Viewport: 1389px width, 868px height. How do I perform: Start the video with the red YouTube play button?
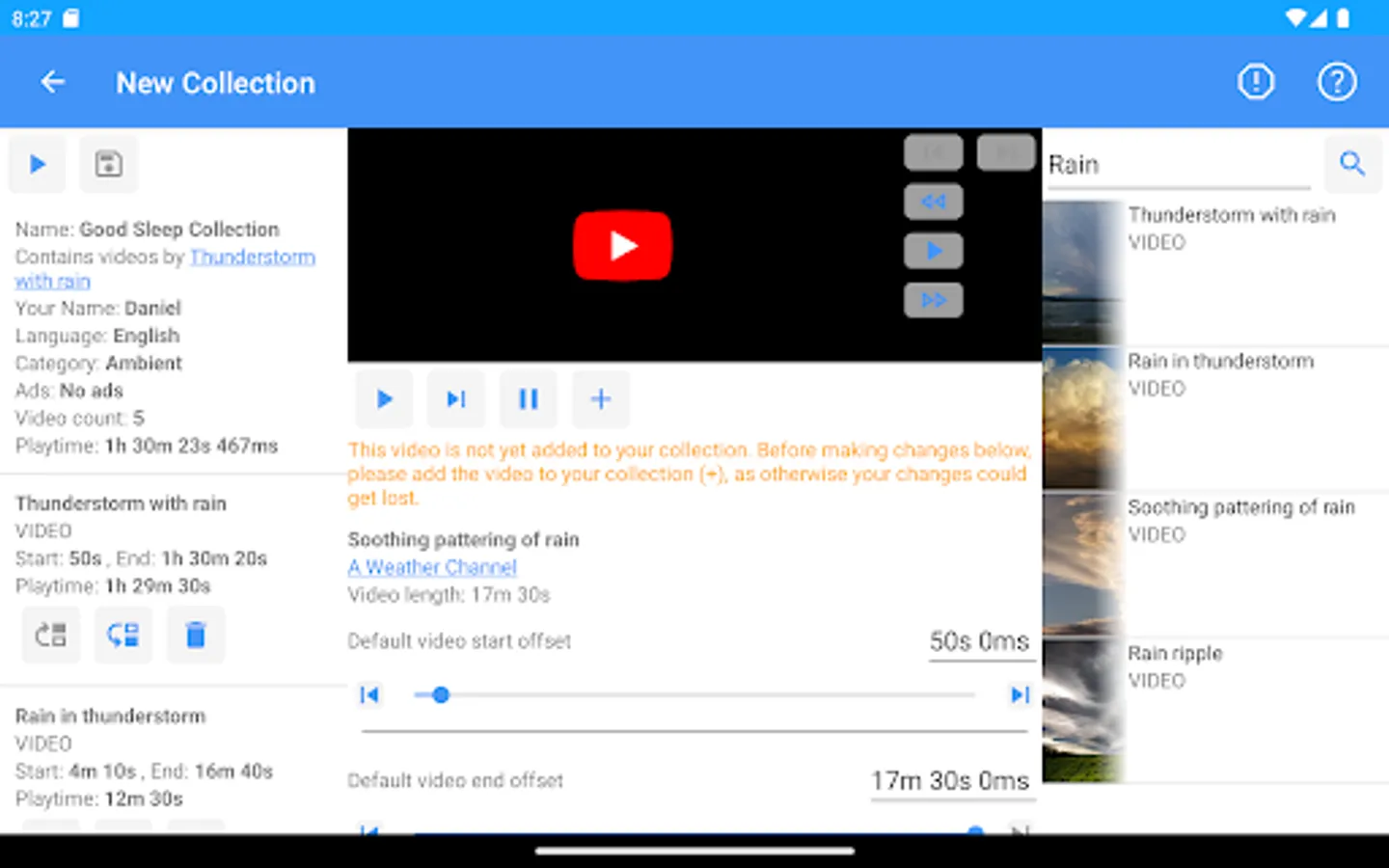tap(623, 246)
